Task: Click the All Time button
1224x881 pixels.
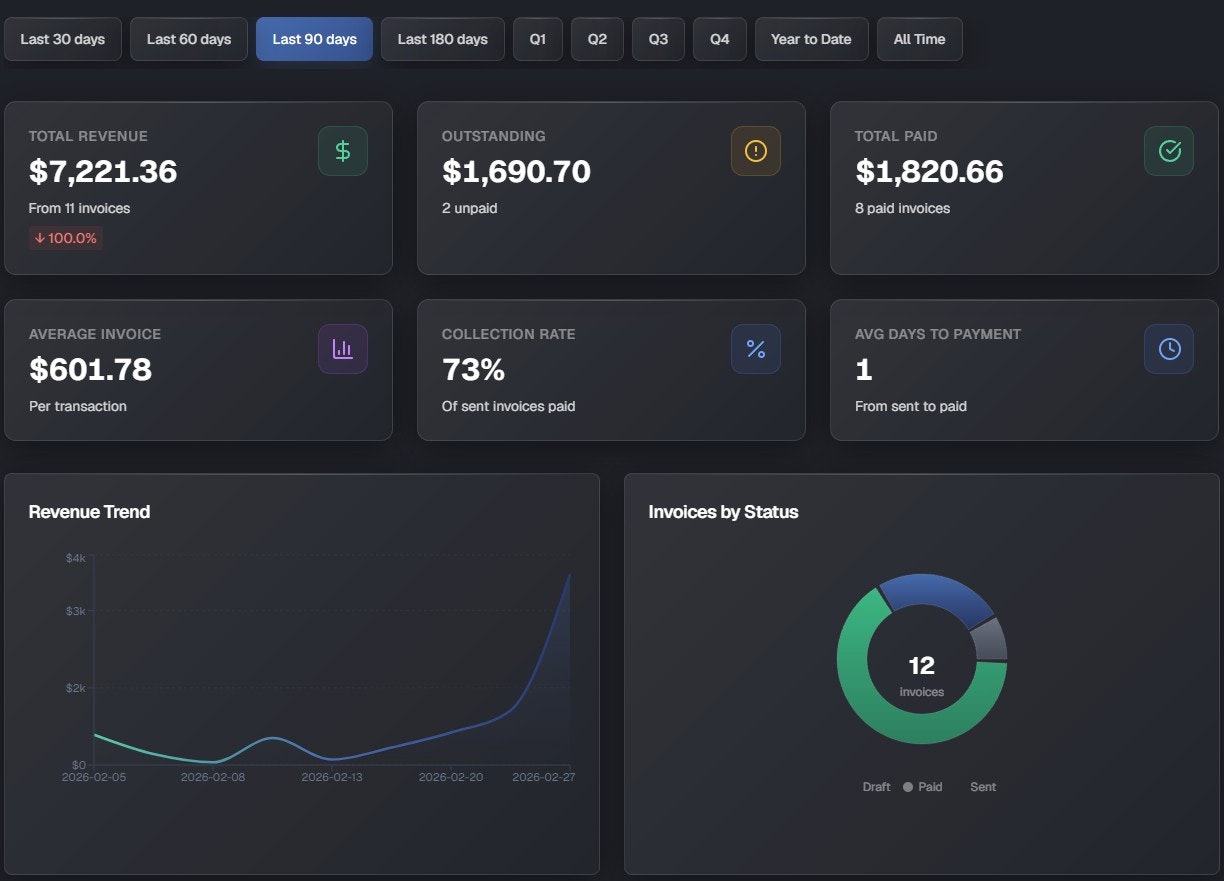Action: tap(919, 38)
